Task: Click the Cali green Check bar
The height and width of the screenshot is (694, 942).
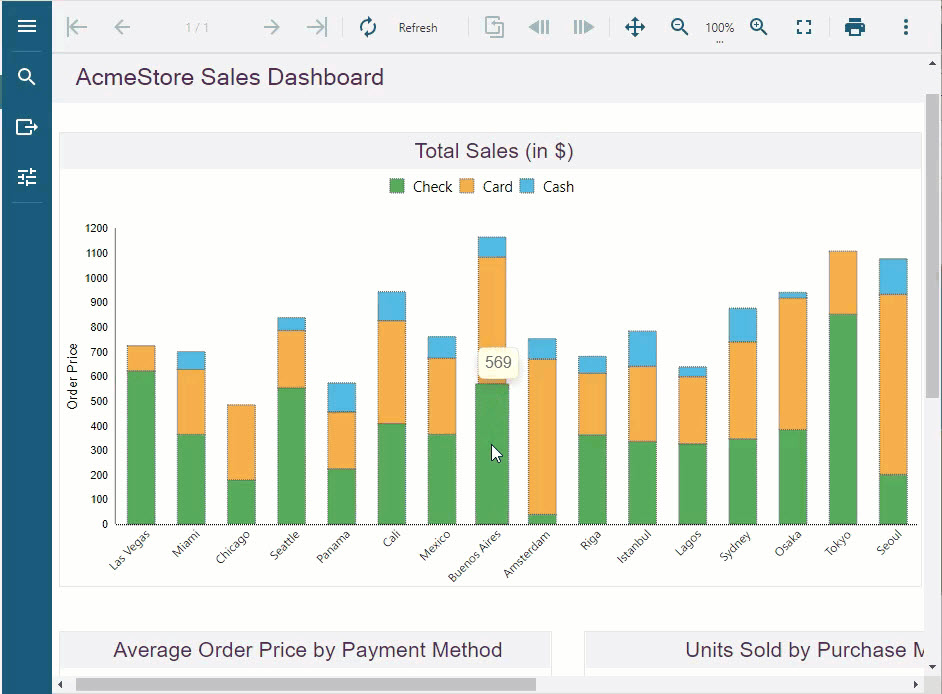Action: click(x=392, y=474)
